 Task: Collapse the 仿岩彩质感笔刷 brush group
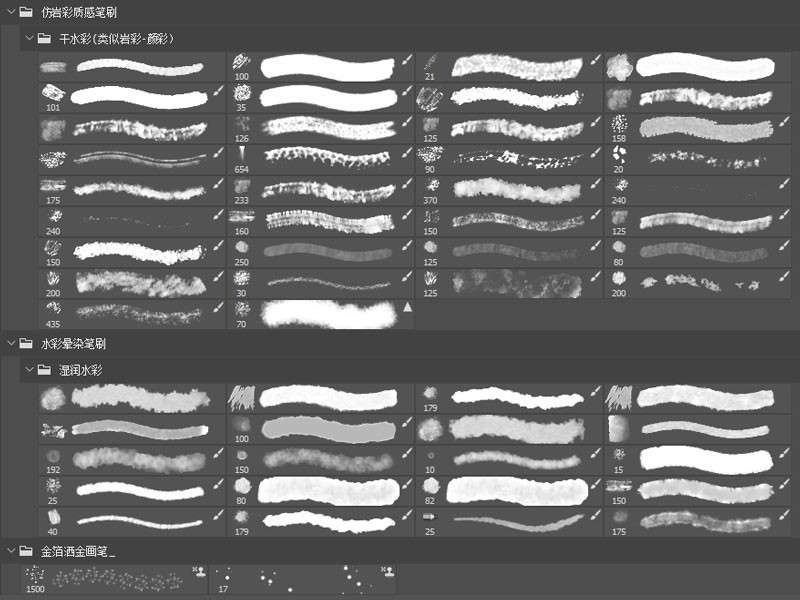pyautogui.click(x=10, y=12)
